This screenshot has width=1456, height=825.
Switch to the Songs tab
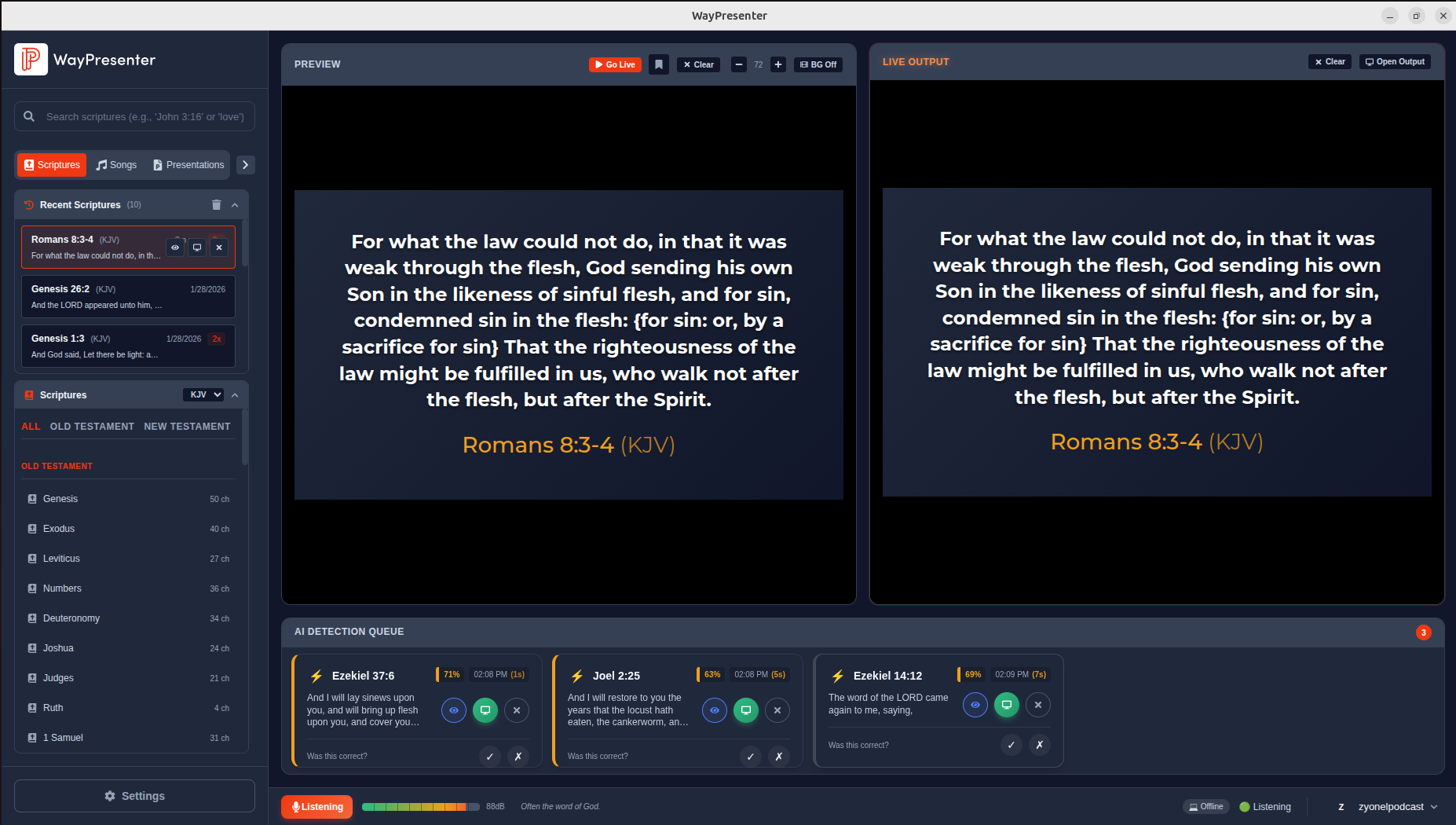pos(116,165)
